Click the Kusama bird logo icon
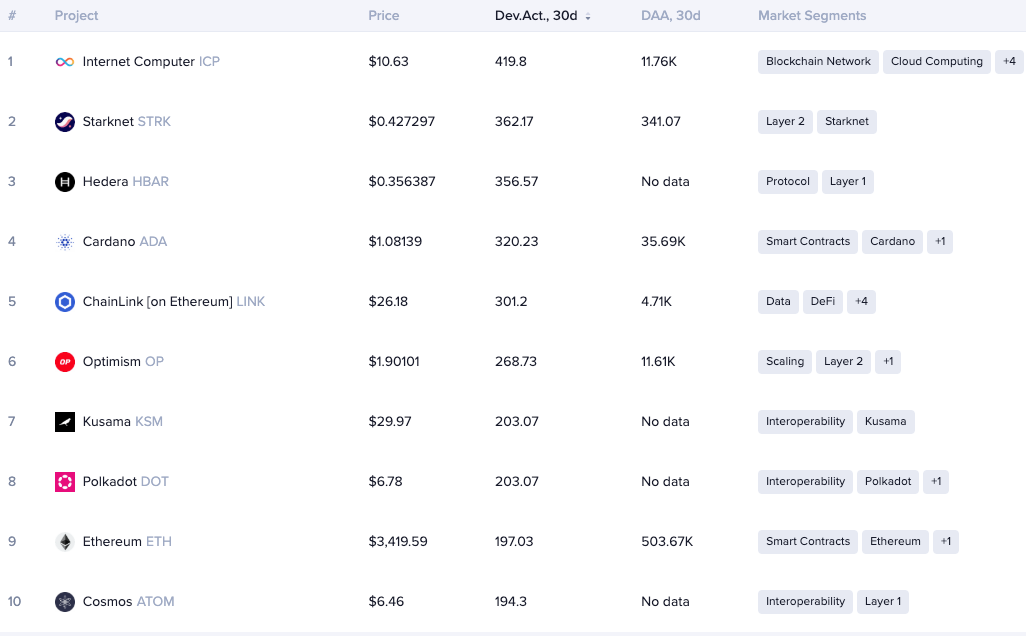1026x636 pixels. click(x=65, y=422)
